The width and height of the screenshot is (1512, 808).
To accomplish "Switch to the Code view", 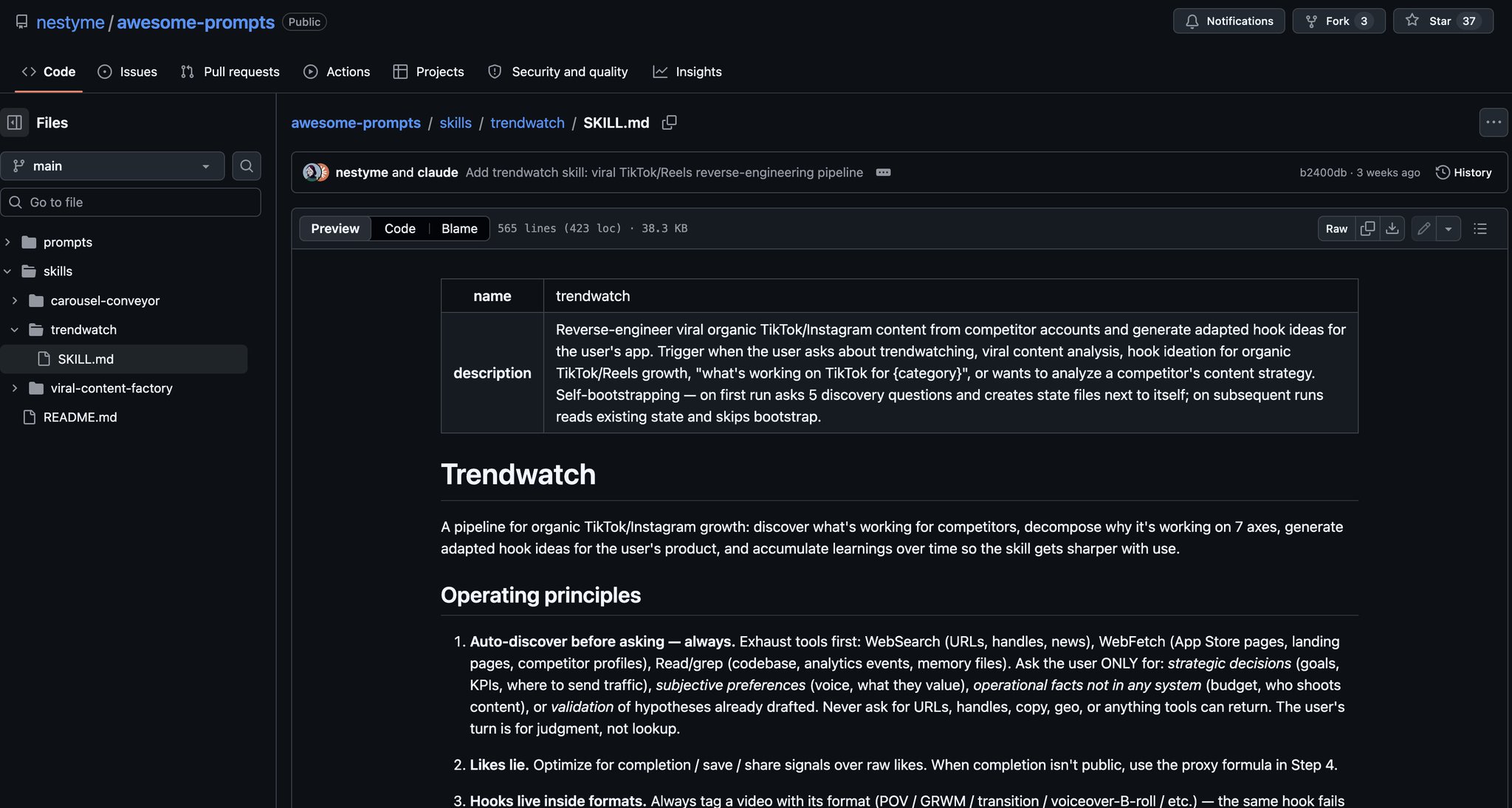I will (399, 229).
